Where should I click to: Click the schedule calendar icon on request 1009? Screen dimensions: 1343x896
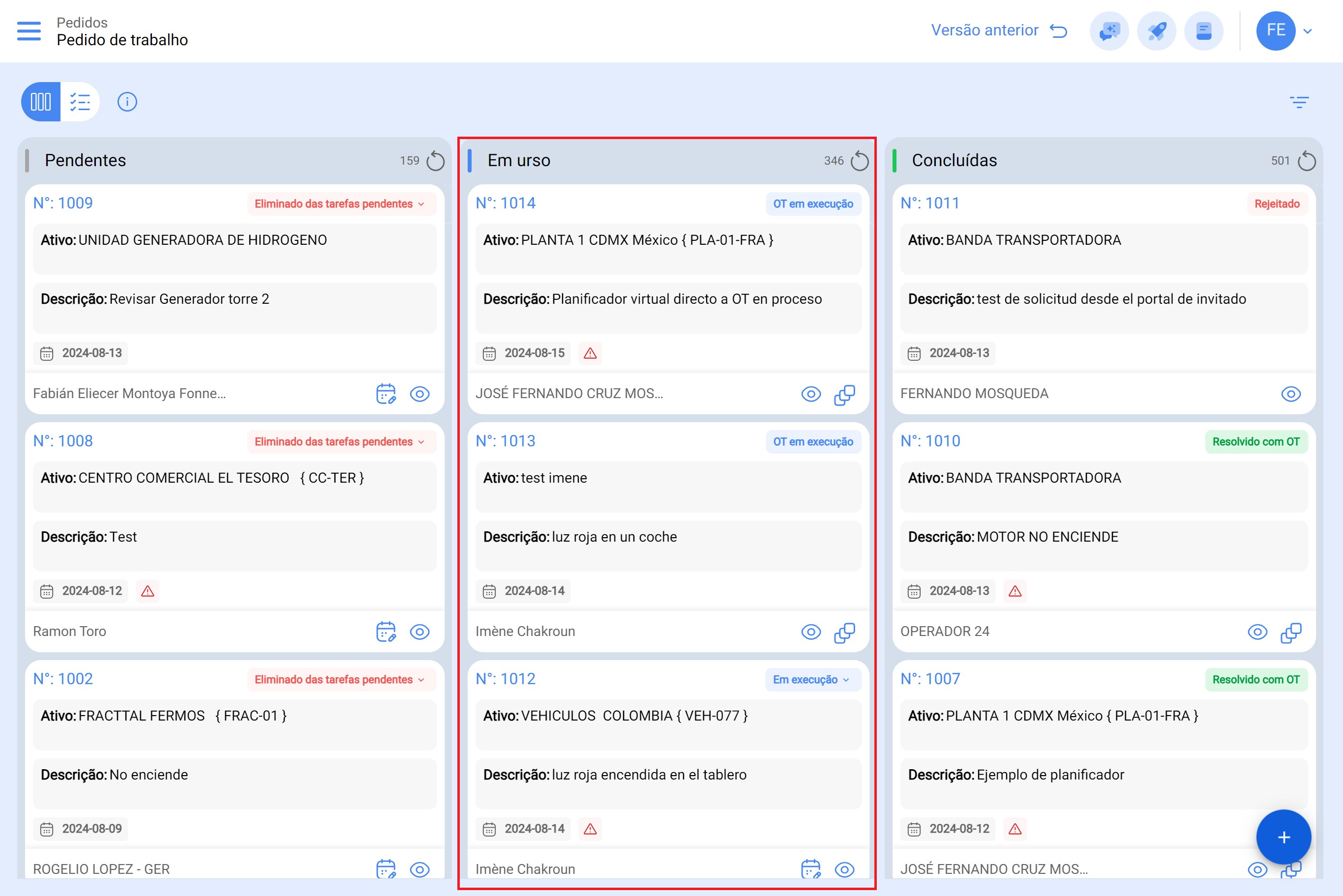point(386,394)
